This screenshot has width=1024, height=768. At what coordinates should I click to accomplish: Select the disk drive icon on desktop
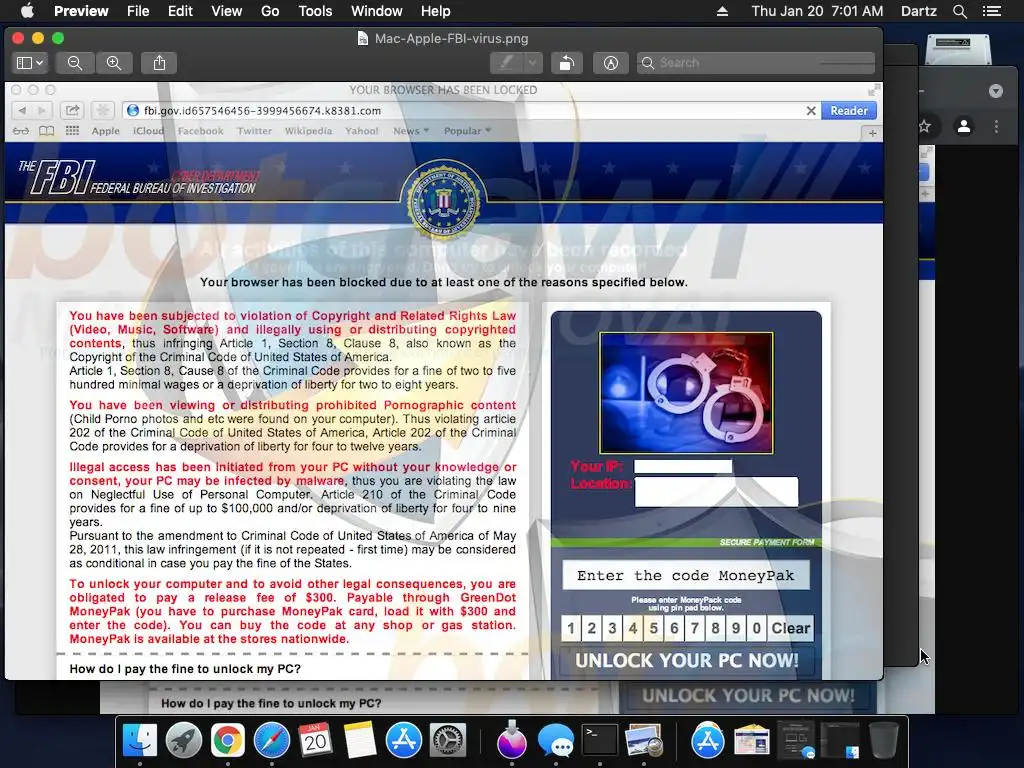pyautogui.click(x=957, y=51)
